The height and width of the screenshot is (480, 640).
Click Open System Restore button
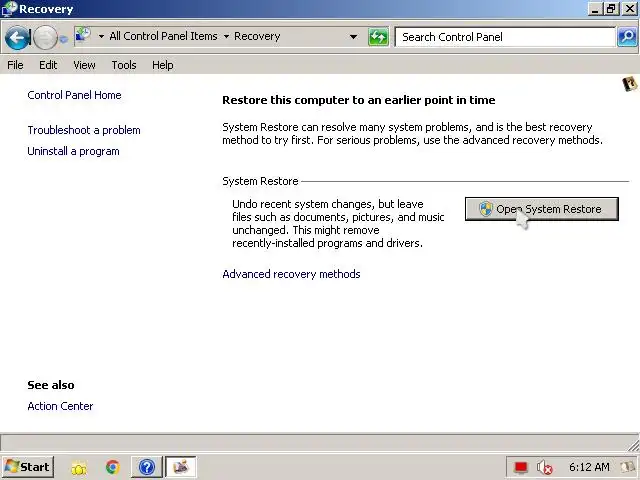542,209
